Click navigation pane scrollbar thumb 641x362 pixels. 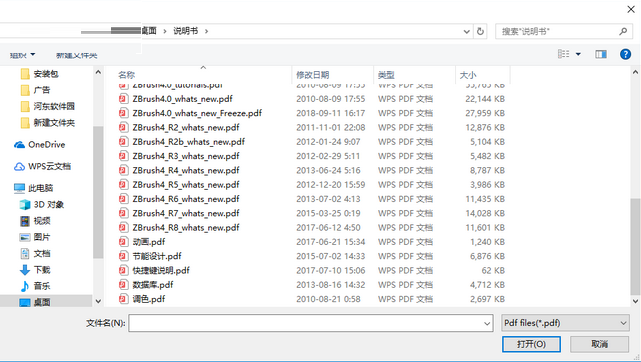tap(98, 192)
